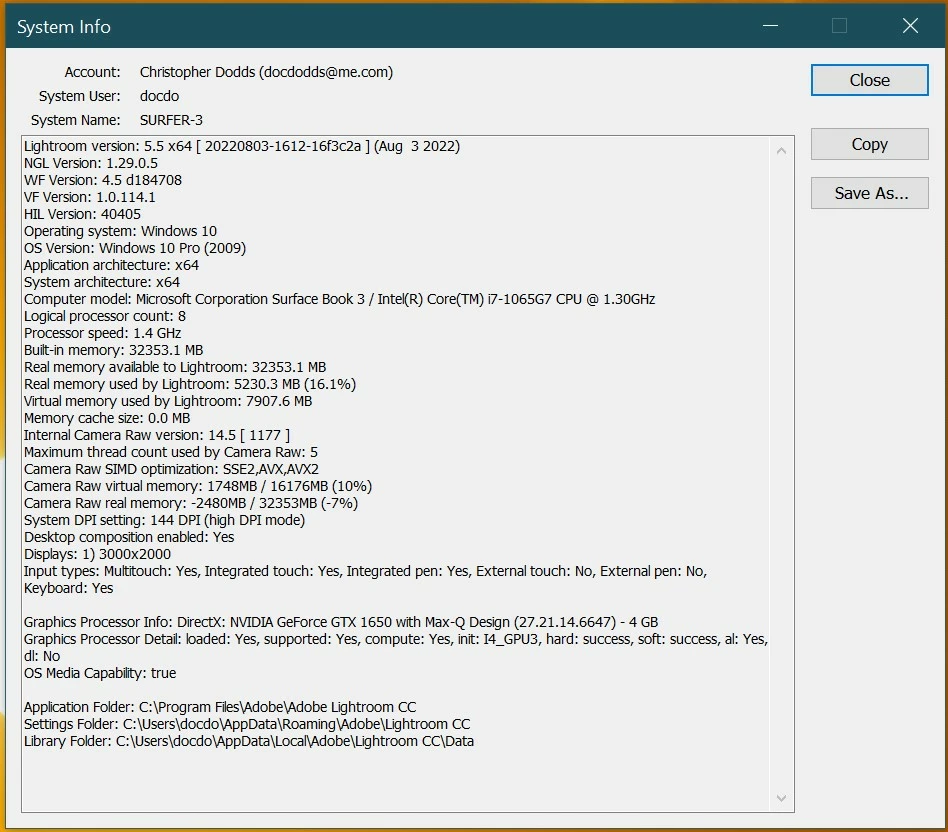Screen dimensions: 948x832
Task: Copy system info to clipboard
Action: click(869, 144)
